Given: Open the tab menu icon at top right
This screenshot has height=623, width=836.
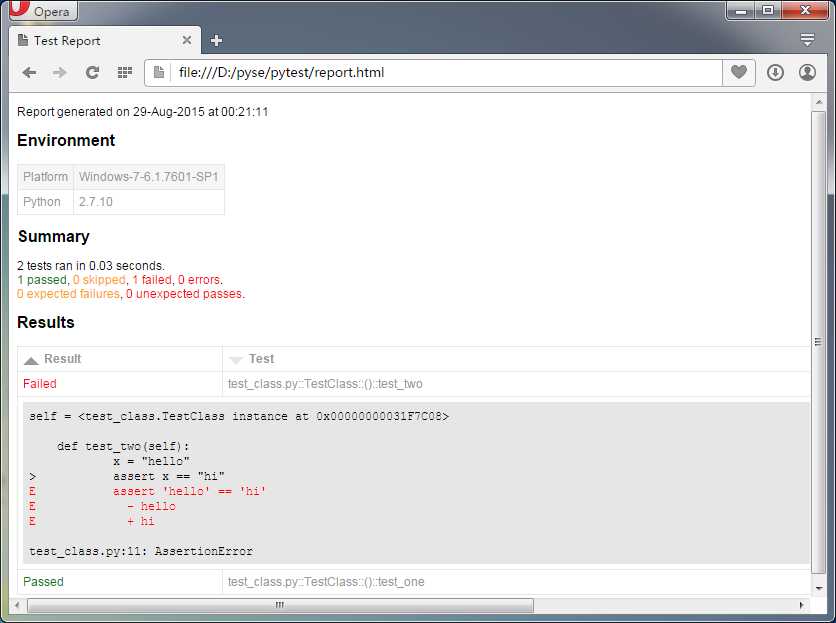Looking at the screenshot, I should (807, 40).
